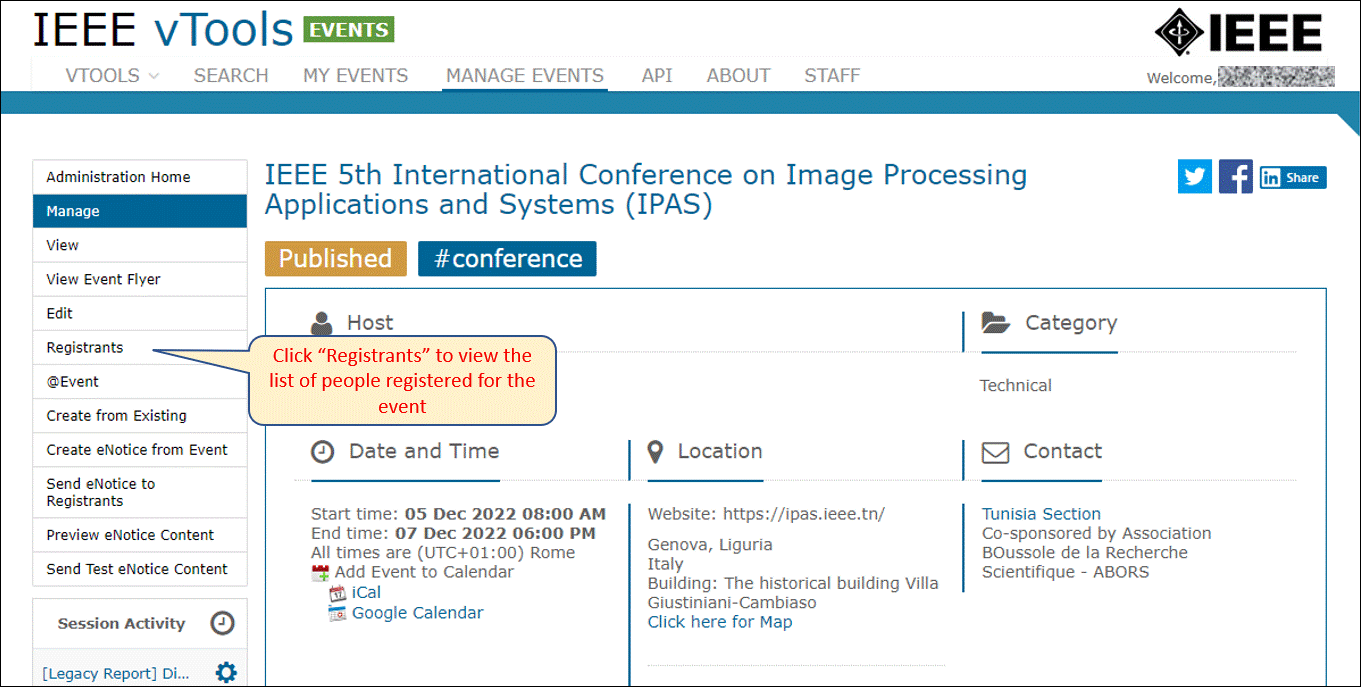Click end time 07 Dec 2022
1361x687 pixels.
[495, 533]
